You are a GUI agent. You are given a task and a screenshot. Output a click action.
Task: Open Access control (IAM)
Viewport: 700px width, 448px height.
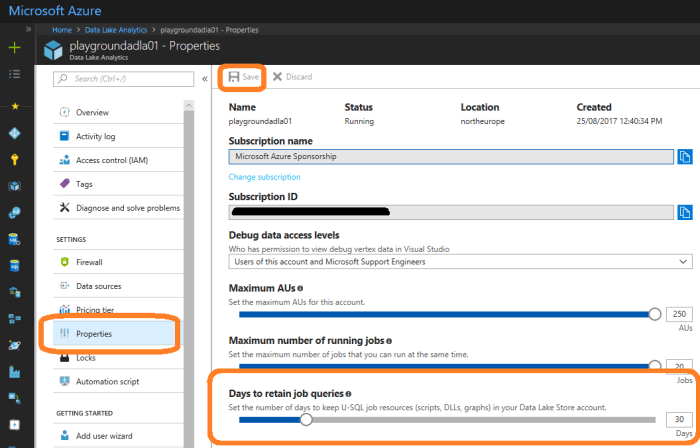tap(111, 160)
